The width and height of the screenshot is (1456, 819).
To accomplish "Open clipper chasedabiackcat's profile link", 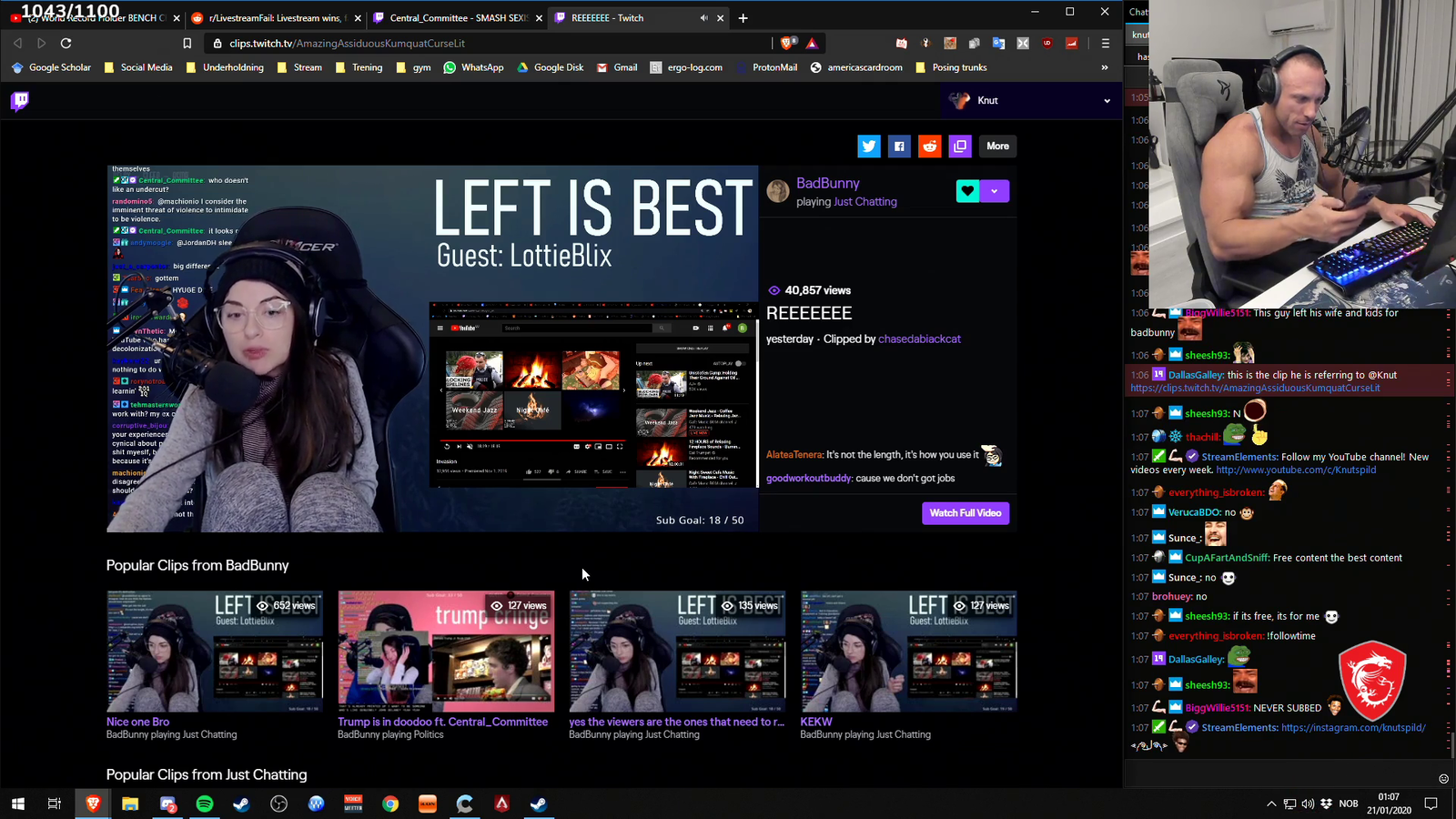I will click(919, 339).
